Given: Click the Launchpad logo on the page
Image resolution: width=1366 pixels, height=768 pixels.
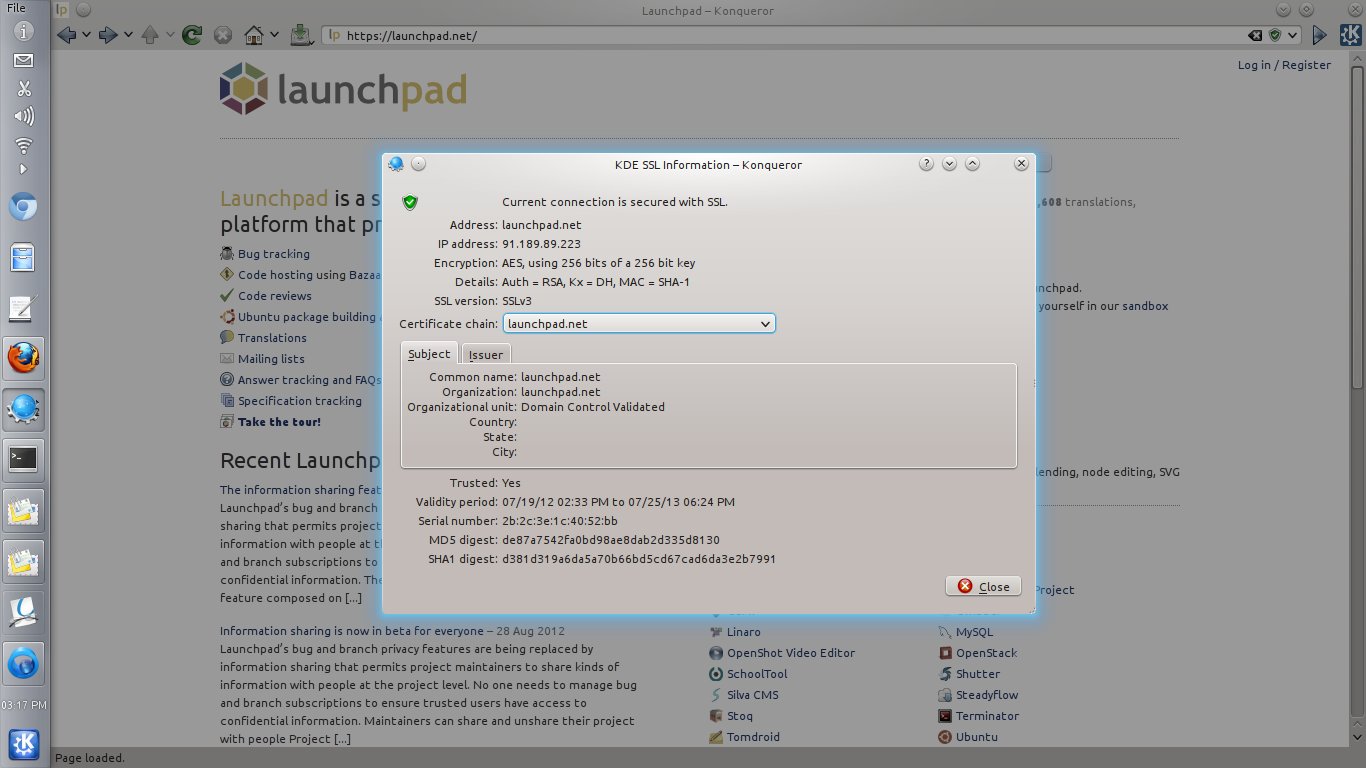Looking at the screenshot, I should (343, 88).
